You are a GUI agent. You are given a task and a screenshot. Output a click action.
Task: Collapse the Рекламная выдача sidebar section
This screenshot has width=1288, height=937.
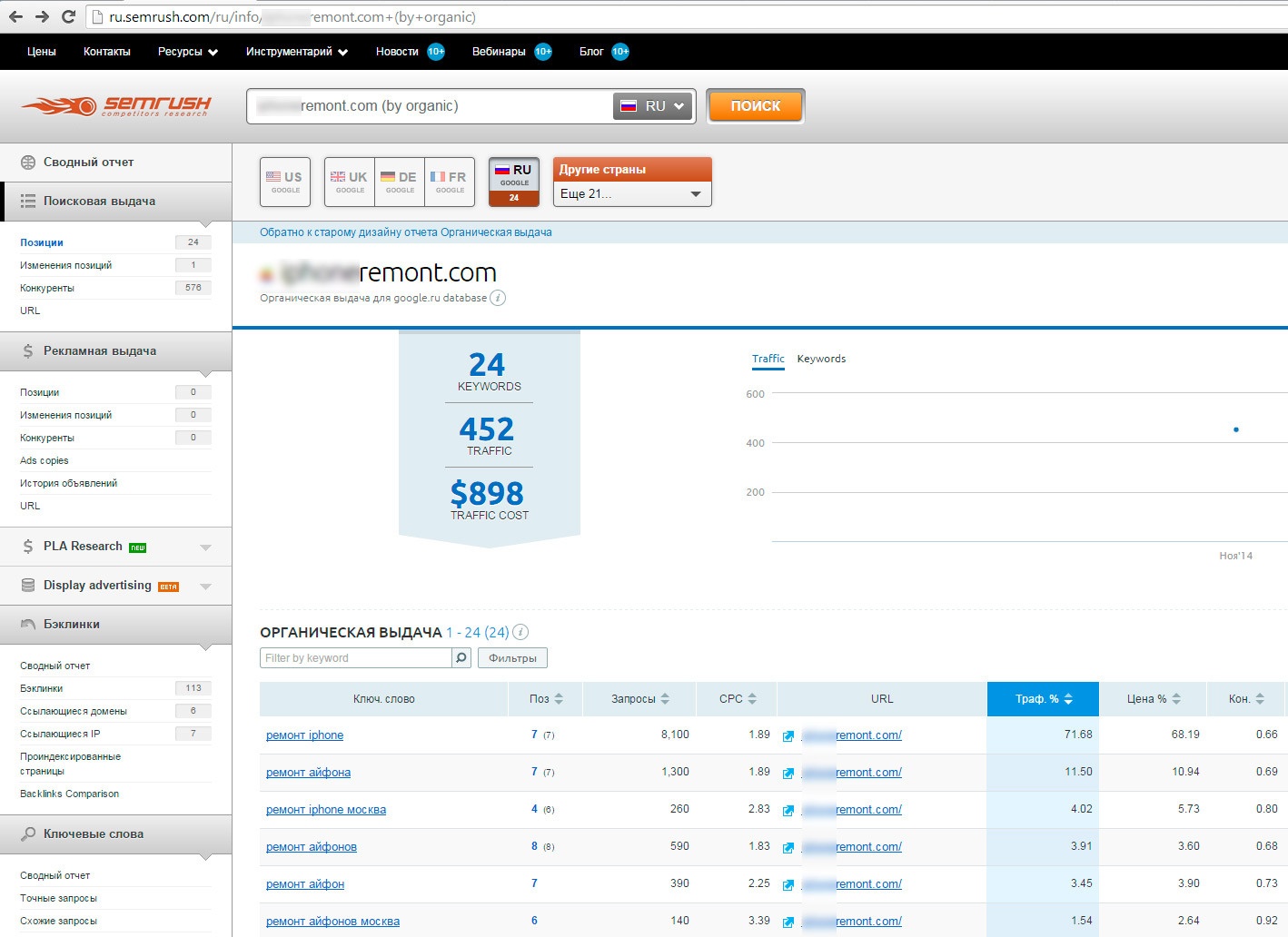click(x=116, y=351)
